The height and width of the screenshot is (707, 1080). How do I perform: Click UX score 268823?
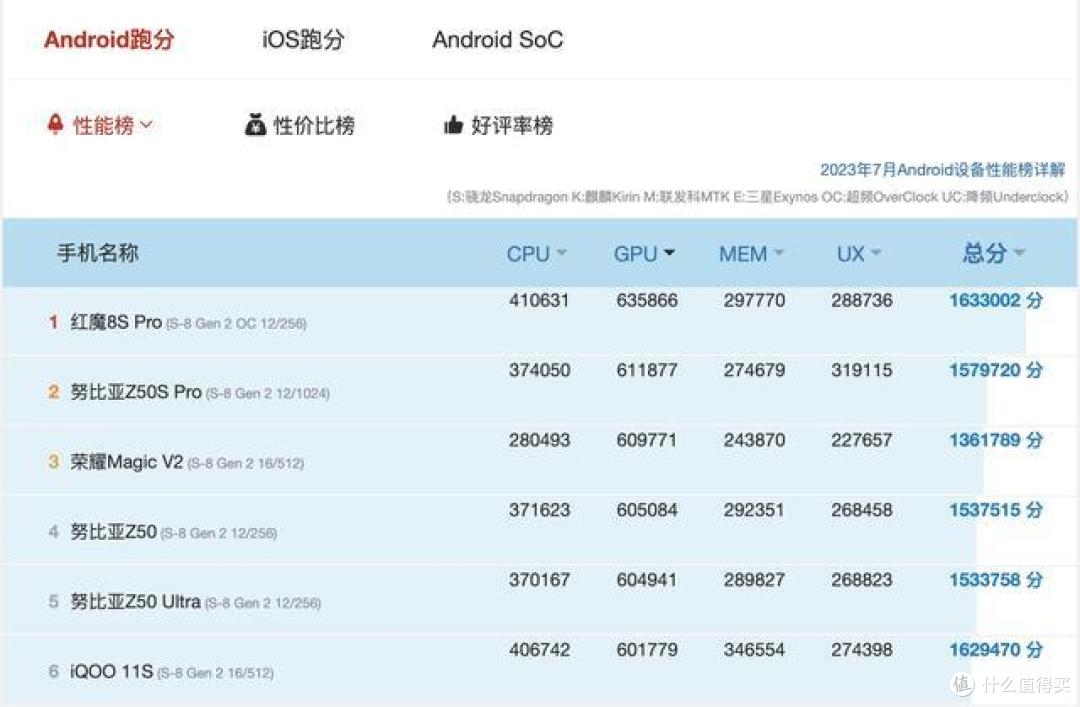click(x=862, y=580)
